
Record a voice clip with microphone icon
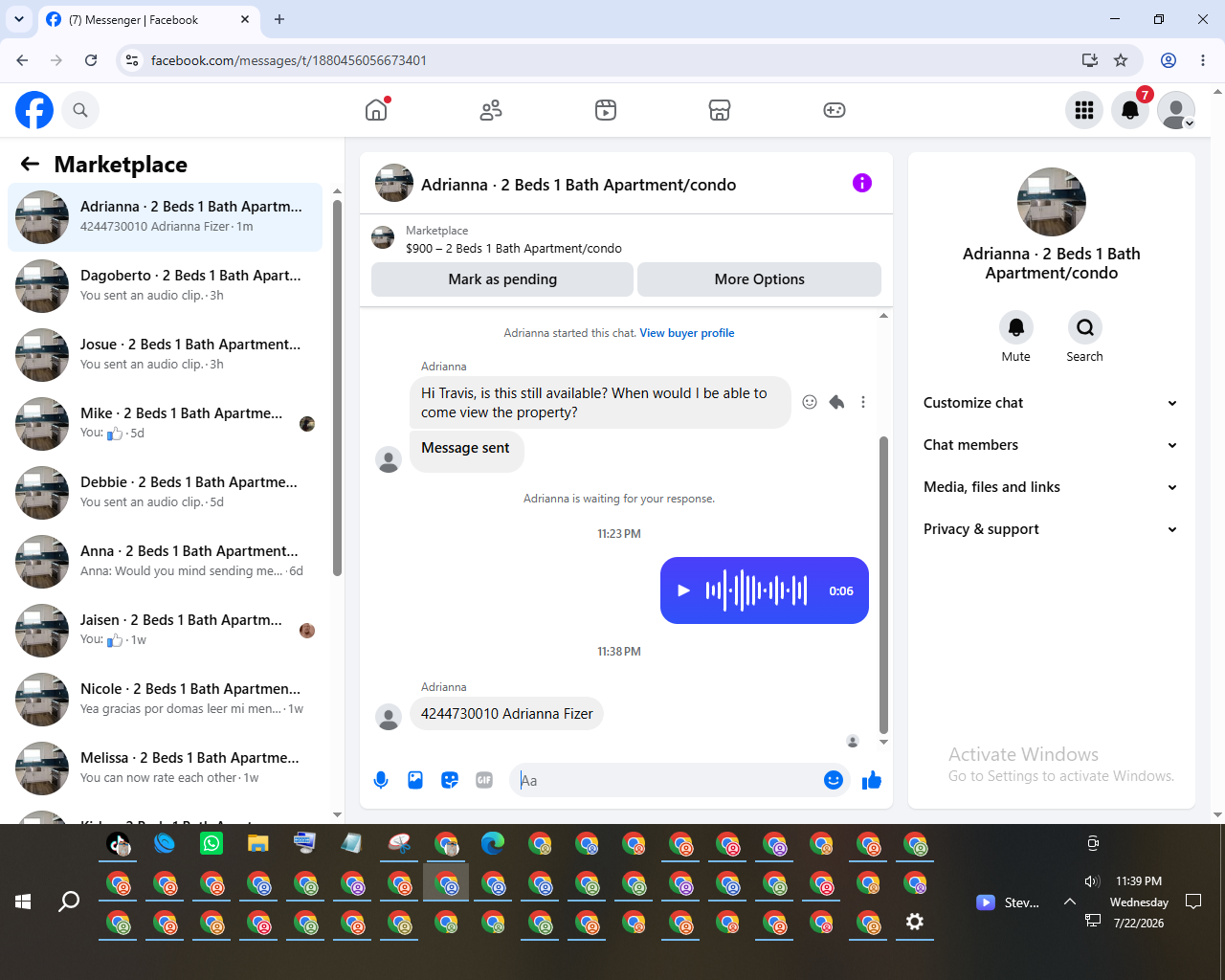(381, 780)
